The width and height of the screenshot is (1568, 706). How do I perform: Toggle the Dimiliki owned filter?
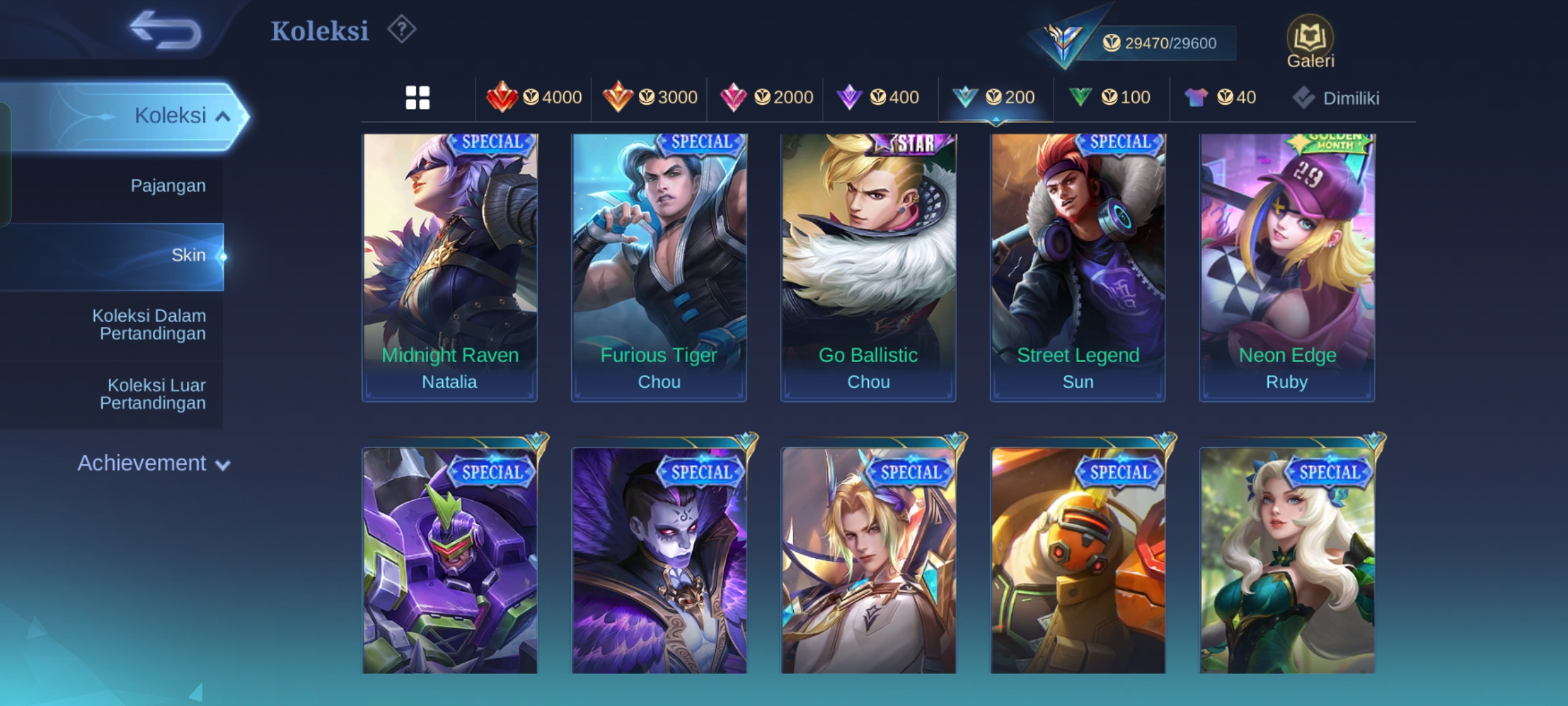[1336, 98]
